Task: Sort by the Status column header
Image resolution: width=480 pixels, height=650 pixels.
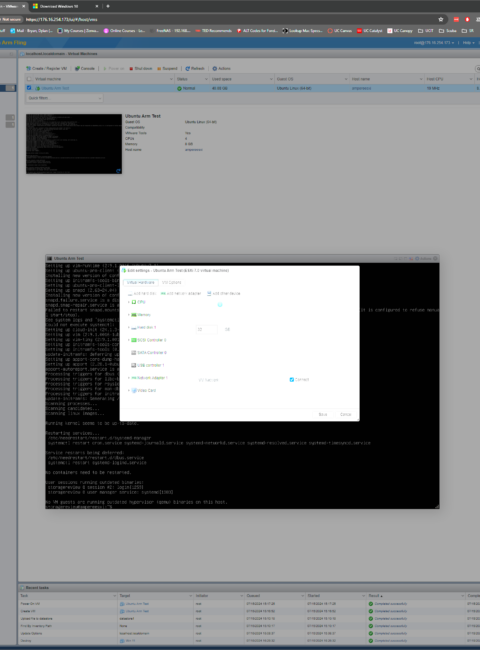Action: pos(192,79)
